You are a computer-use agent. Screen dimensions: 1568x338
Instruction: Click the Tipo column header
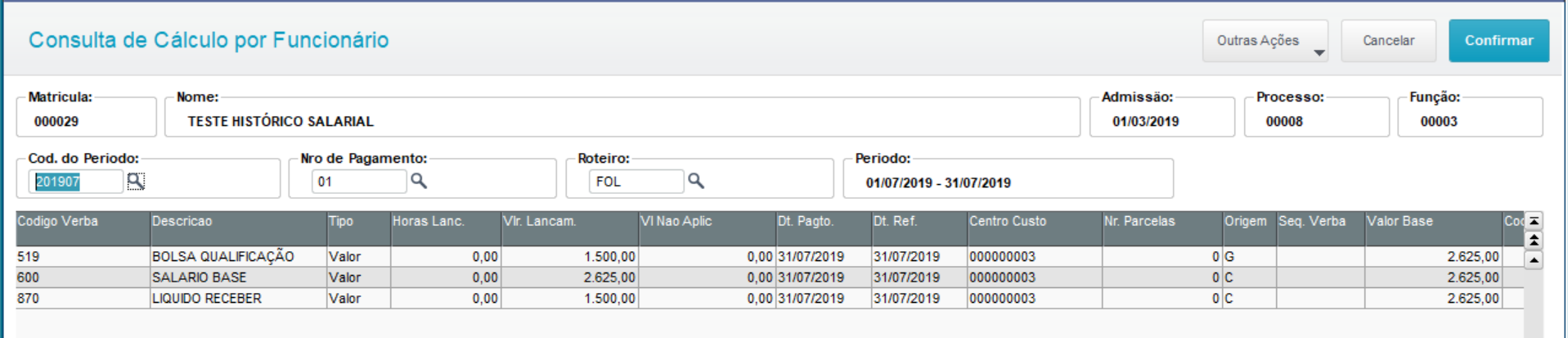(359, 228)
